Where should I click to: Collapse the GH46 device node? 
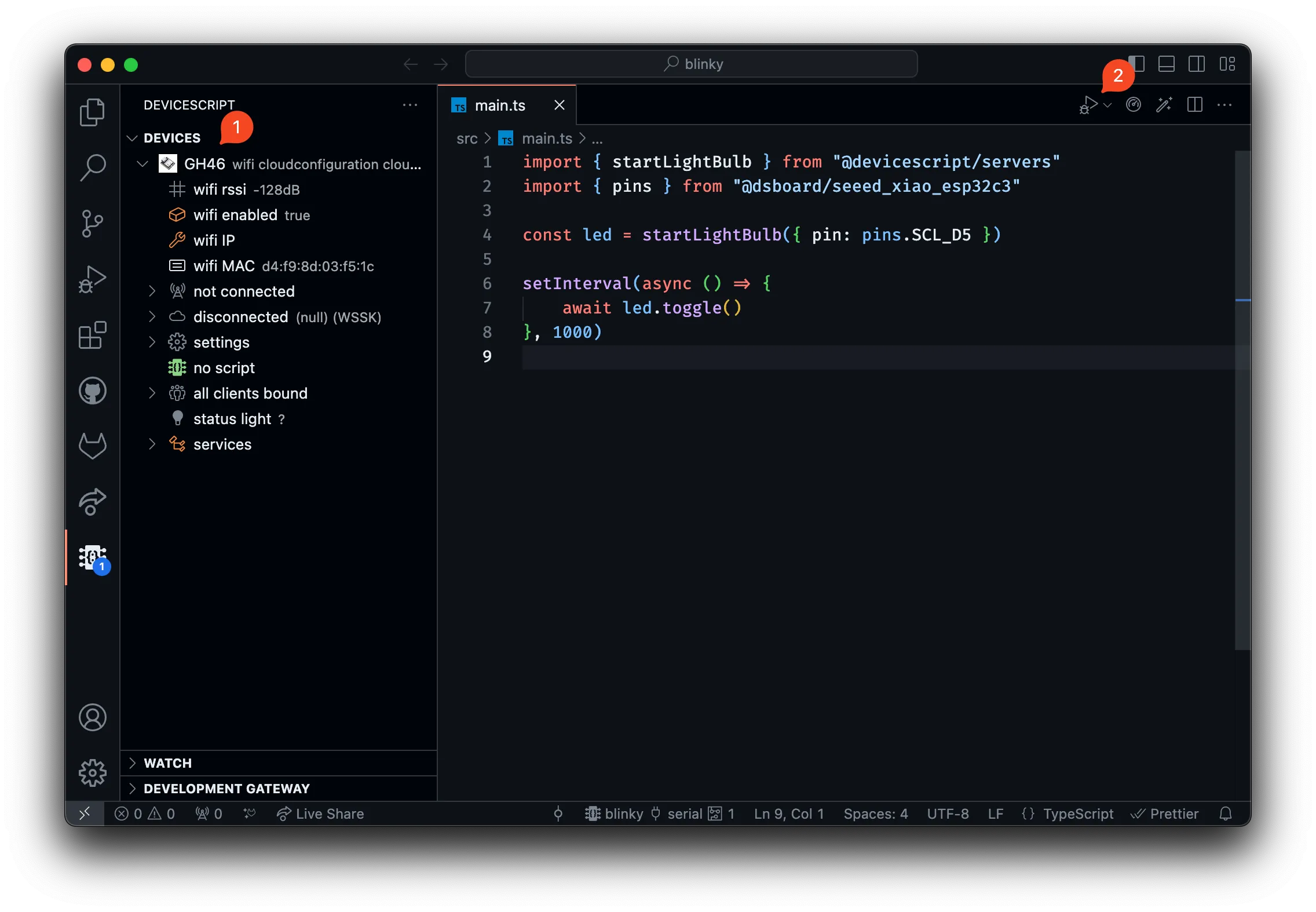coord(142,164)
